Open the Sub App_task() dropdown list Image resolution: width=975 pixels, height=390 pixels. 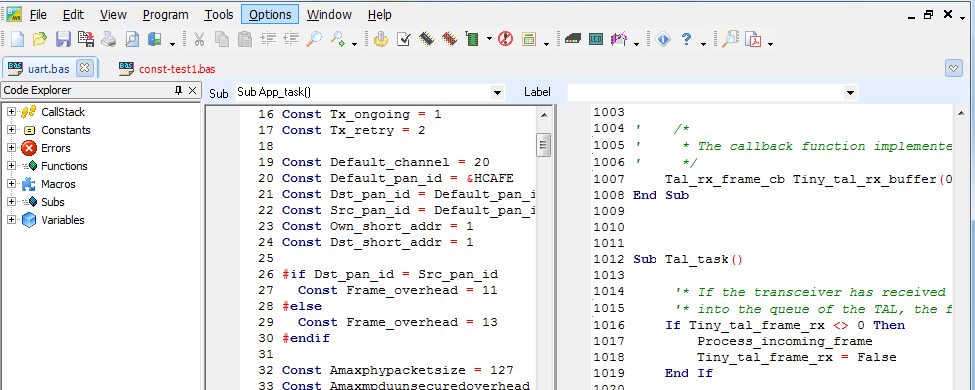tap(497, 93)
